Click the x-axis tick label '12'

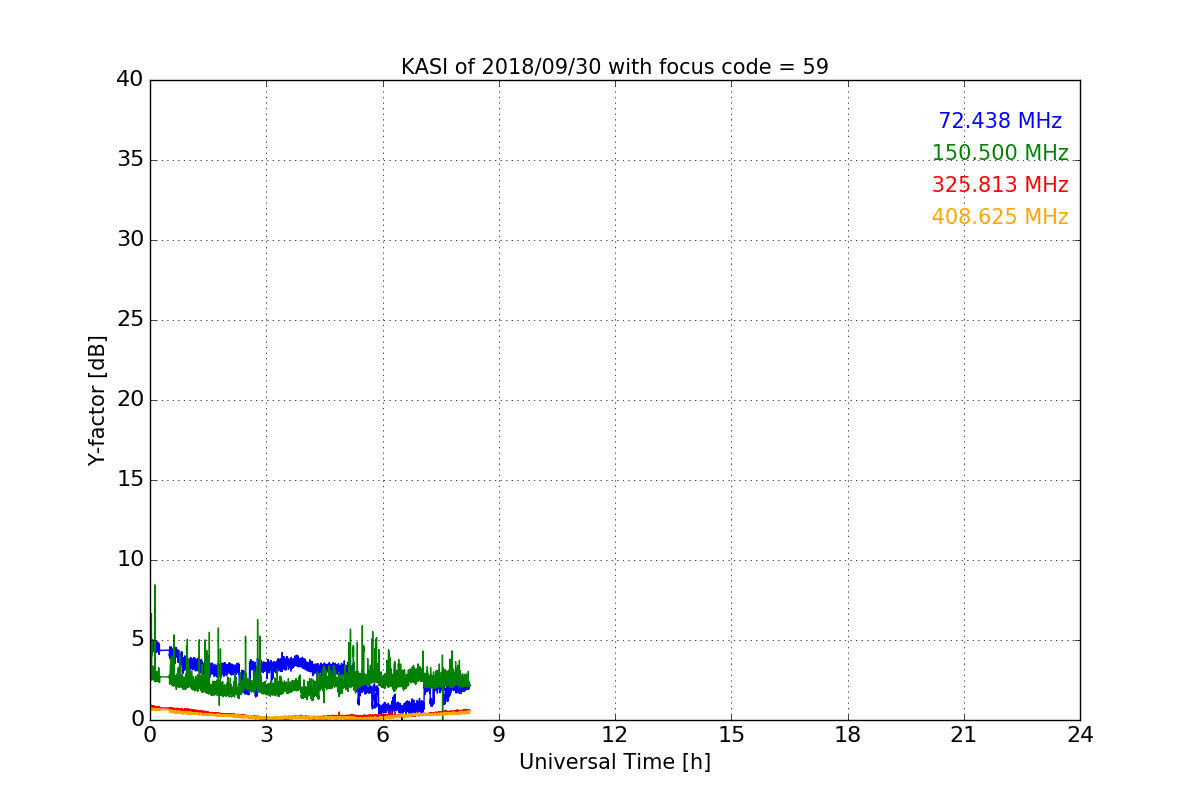click(x=615, y=734)
